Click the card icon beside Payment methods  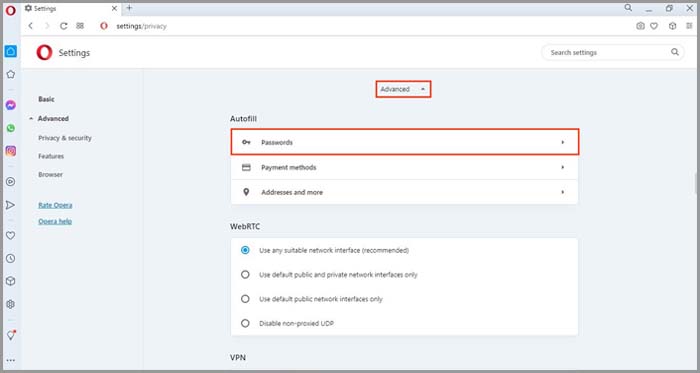click(x=246, y=167)
